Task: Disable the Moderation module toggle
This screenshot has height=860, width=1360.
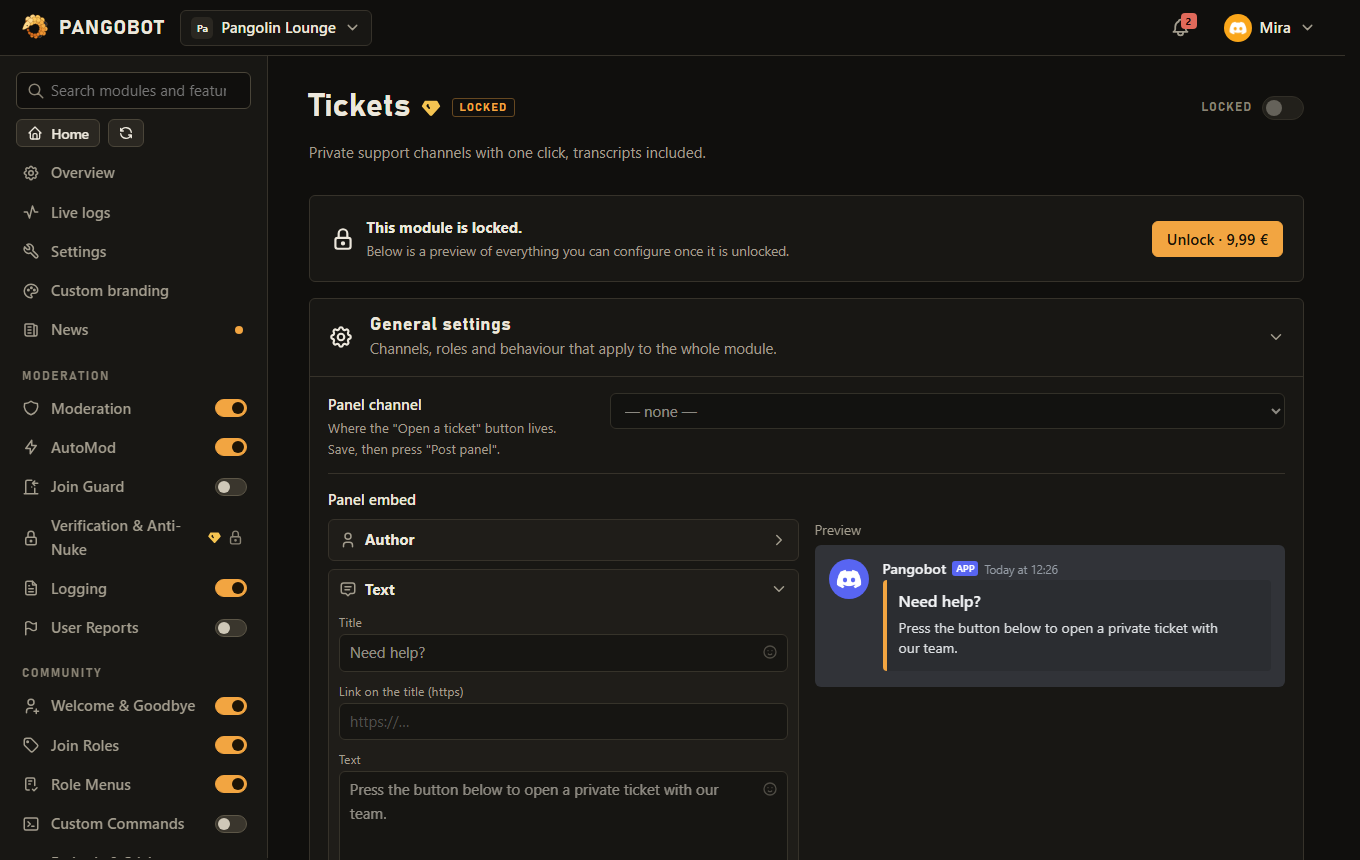Action: click(231, 408)
